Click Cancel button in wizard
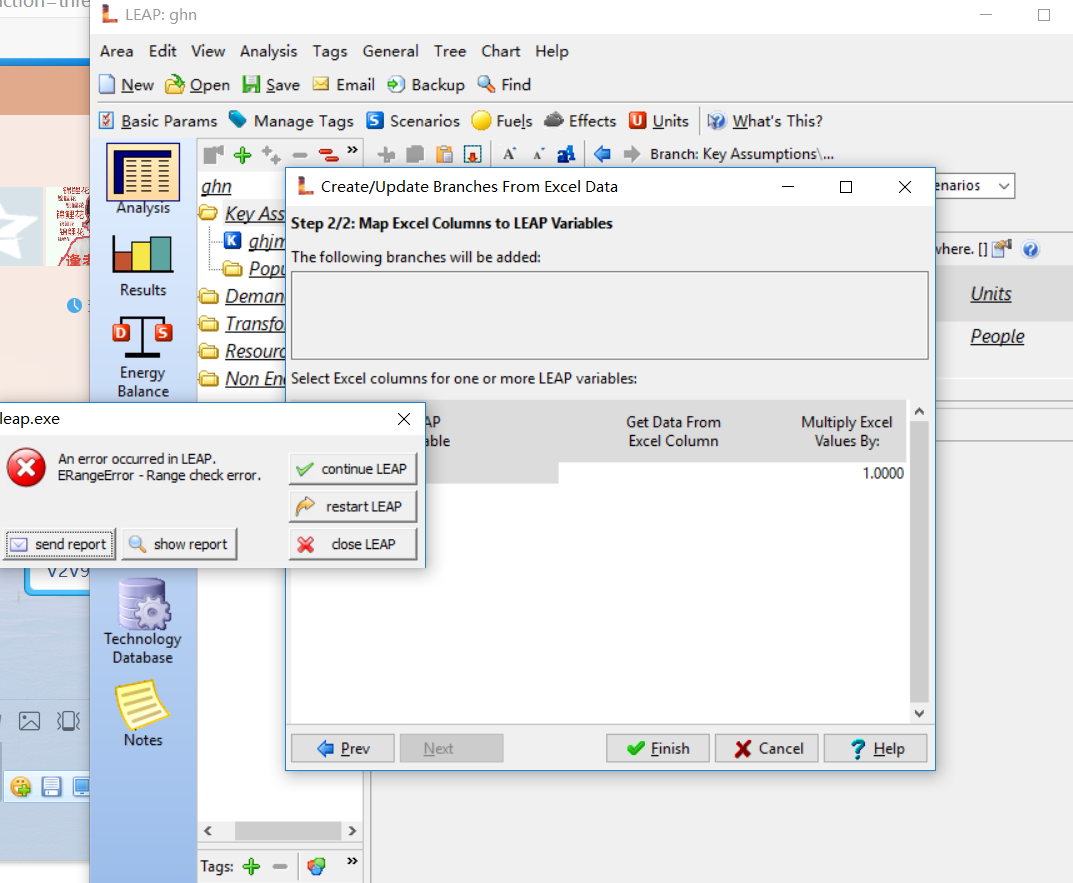 tap(768, 748)
